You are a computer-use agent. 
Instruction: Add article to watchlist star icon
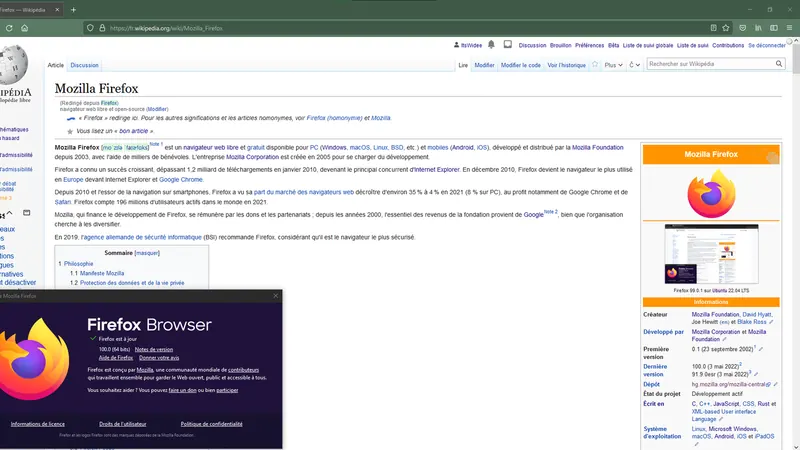(595, 65)
